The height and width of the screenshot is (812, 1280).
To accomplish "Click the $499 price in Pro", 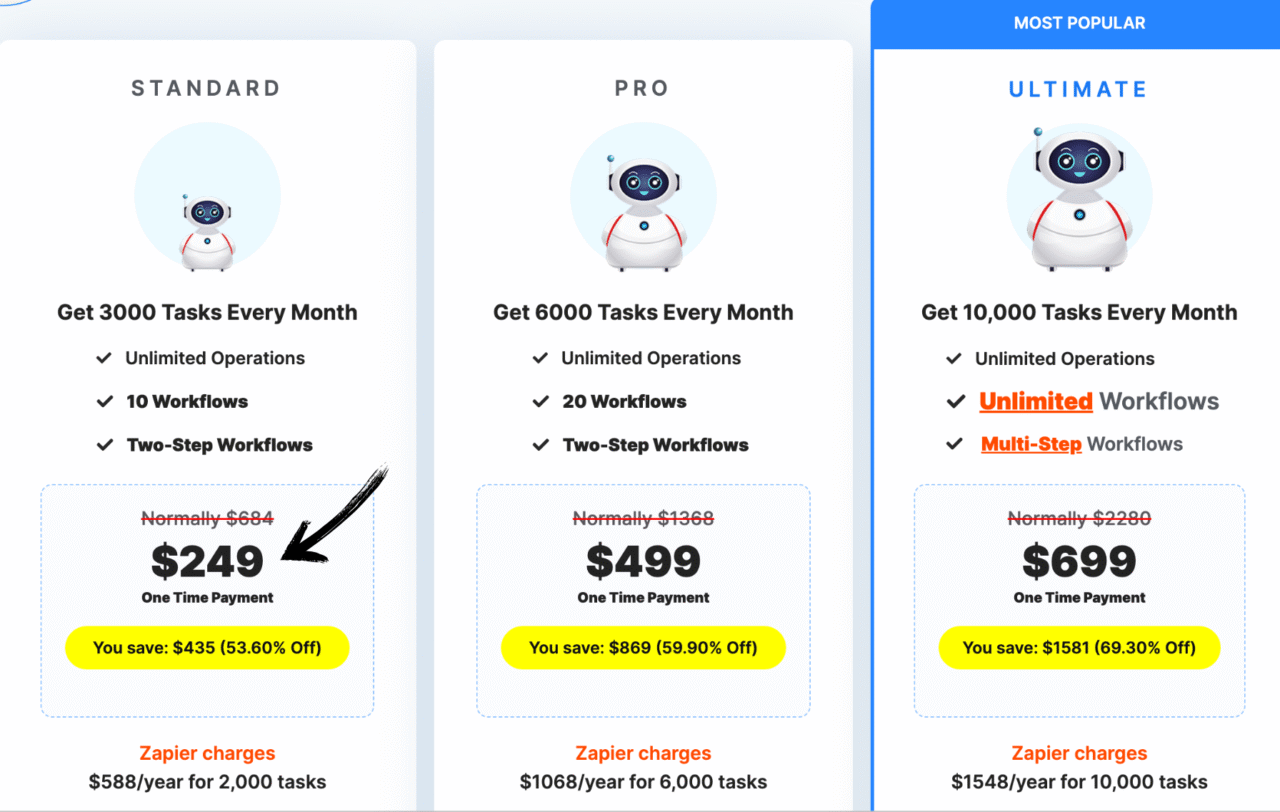I will pyautogui.click(x=643, y=561).
